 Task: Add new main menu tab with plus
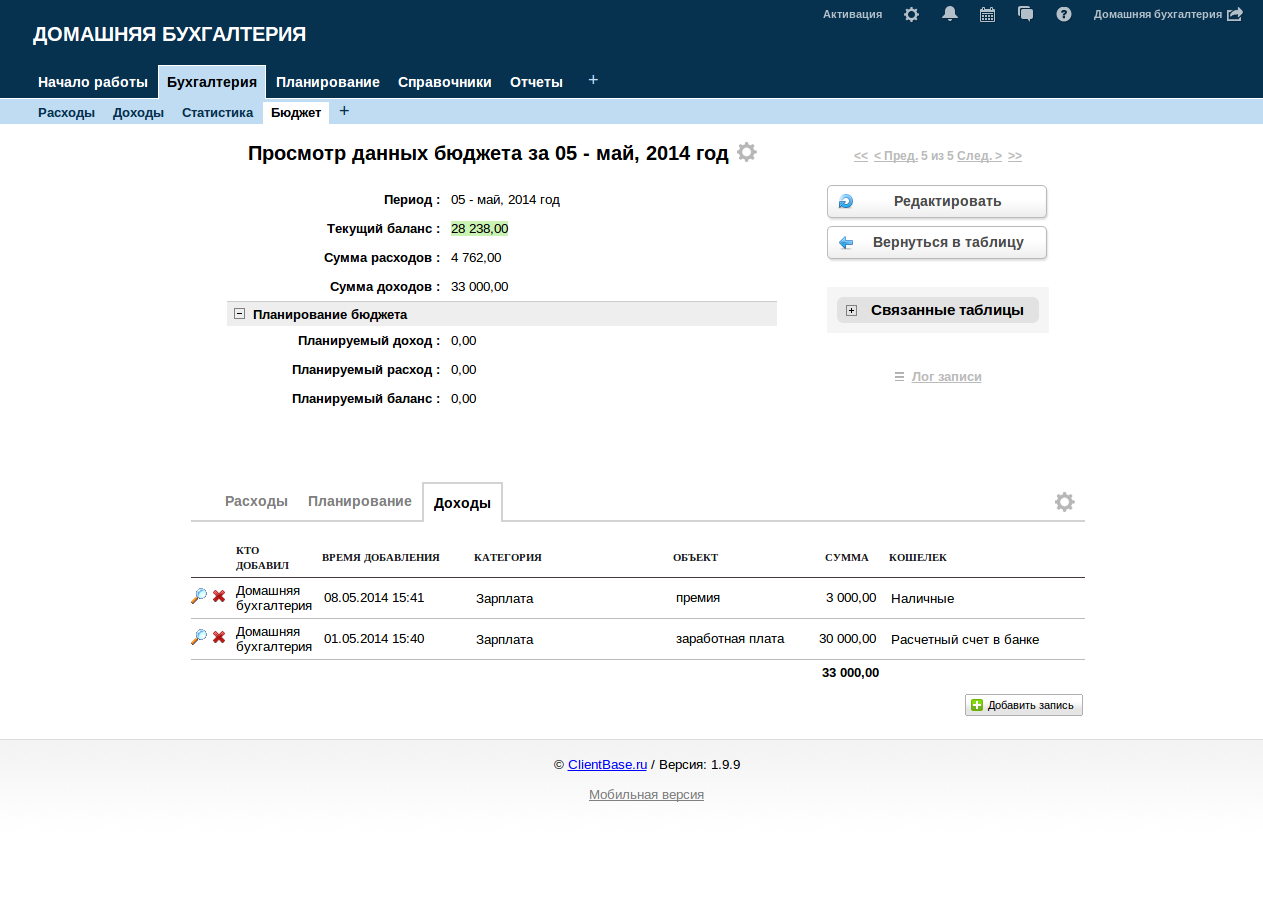[x=593, y=80]
